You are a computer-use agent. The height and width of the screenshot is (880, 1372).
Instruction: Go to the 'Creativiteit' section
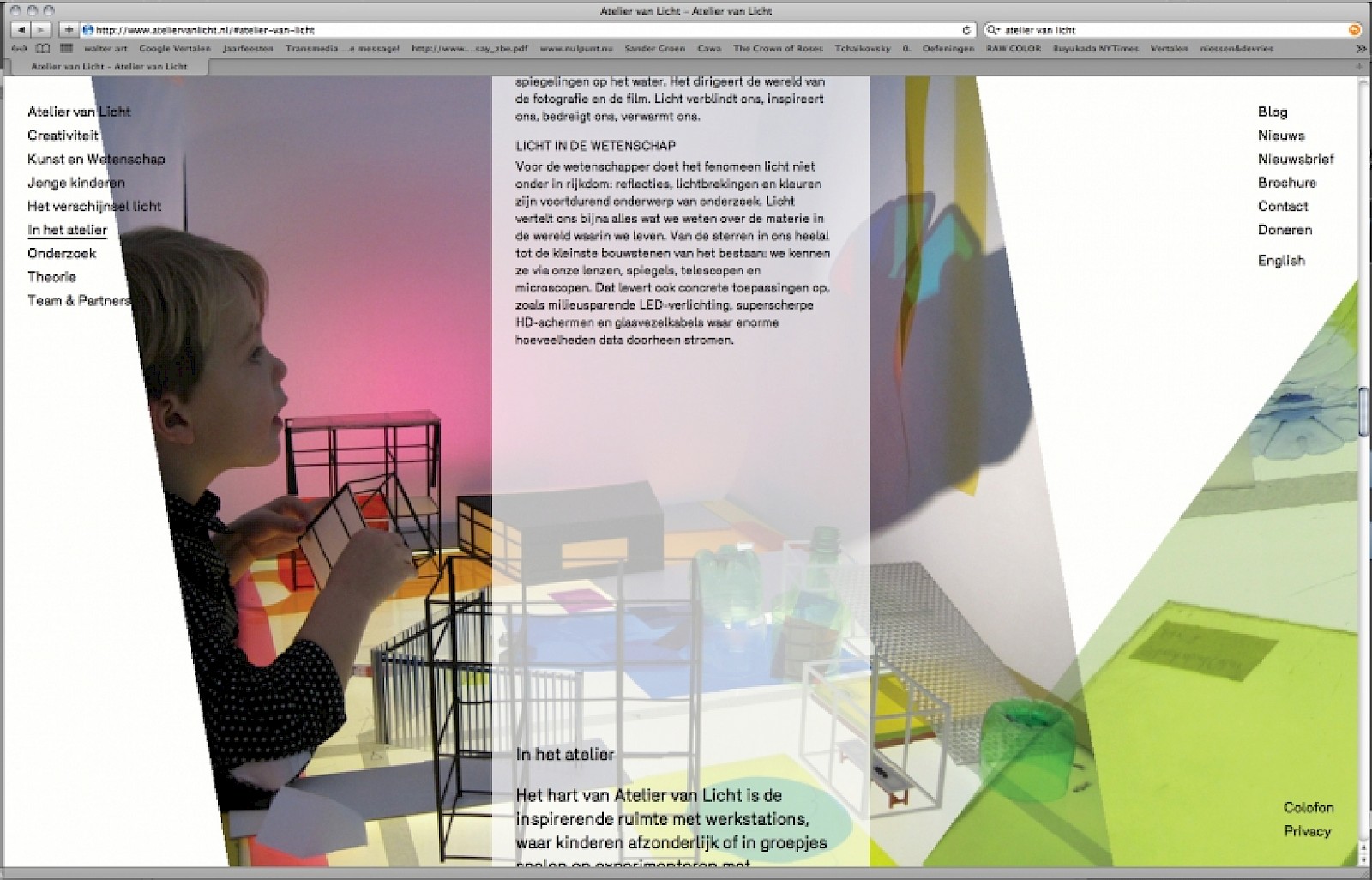coord(63,136)
